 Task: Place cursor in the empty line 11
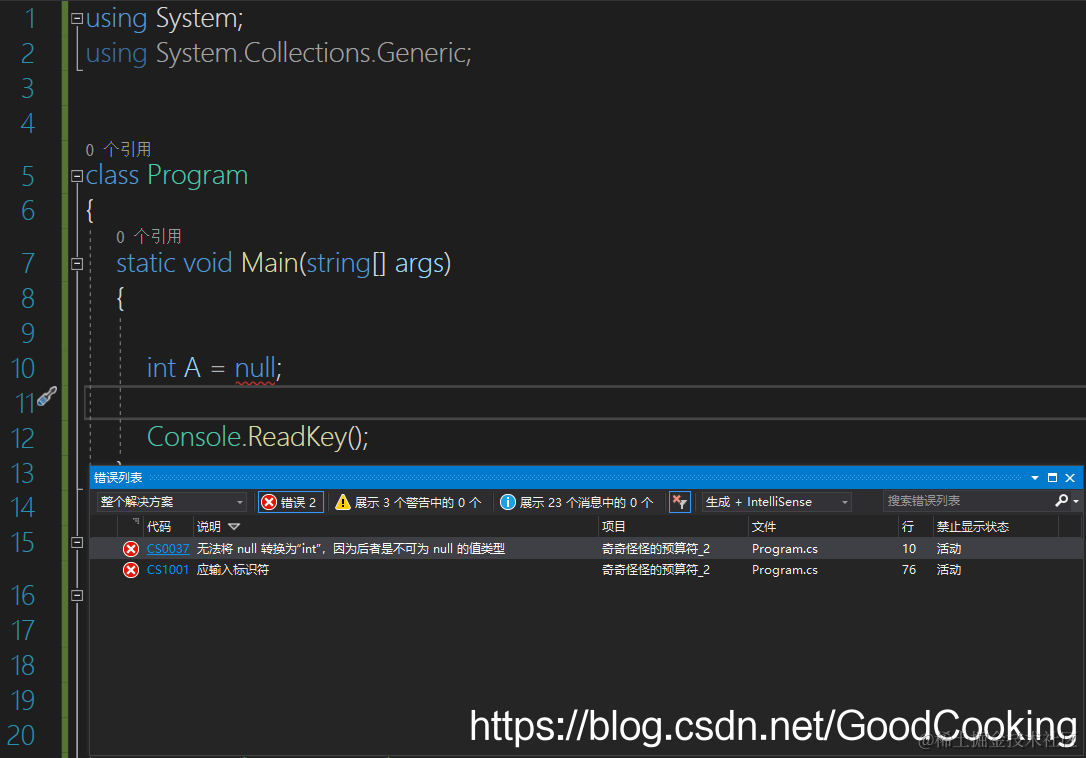pyautogui.click(x=585, y=403)
